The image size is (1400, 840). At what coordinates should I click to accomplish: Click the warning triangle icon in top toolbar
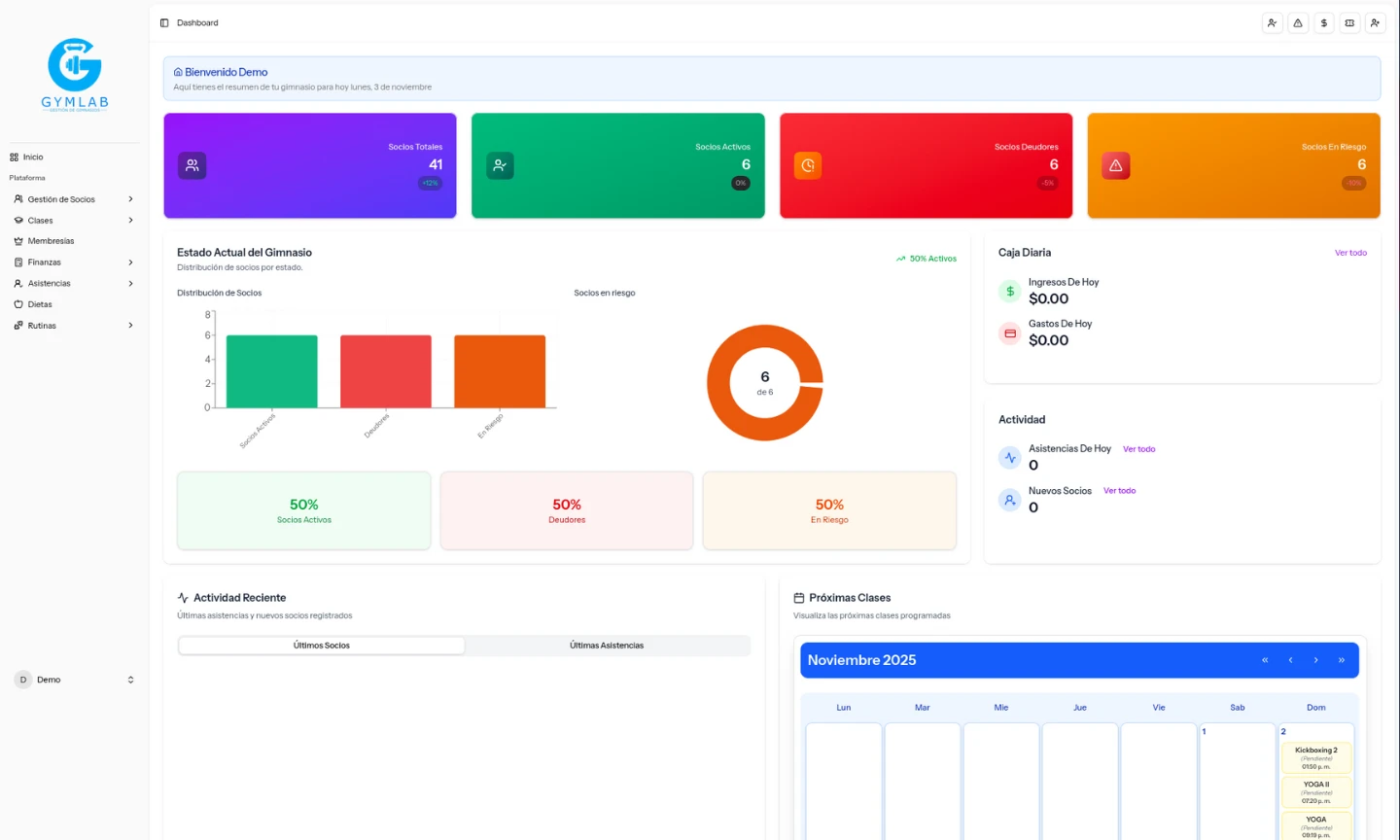[x=1298, y=22]
